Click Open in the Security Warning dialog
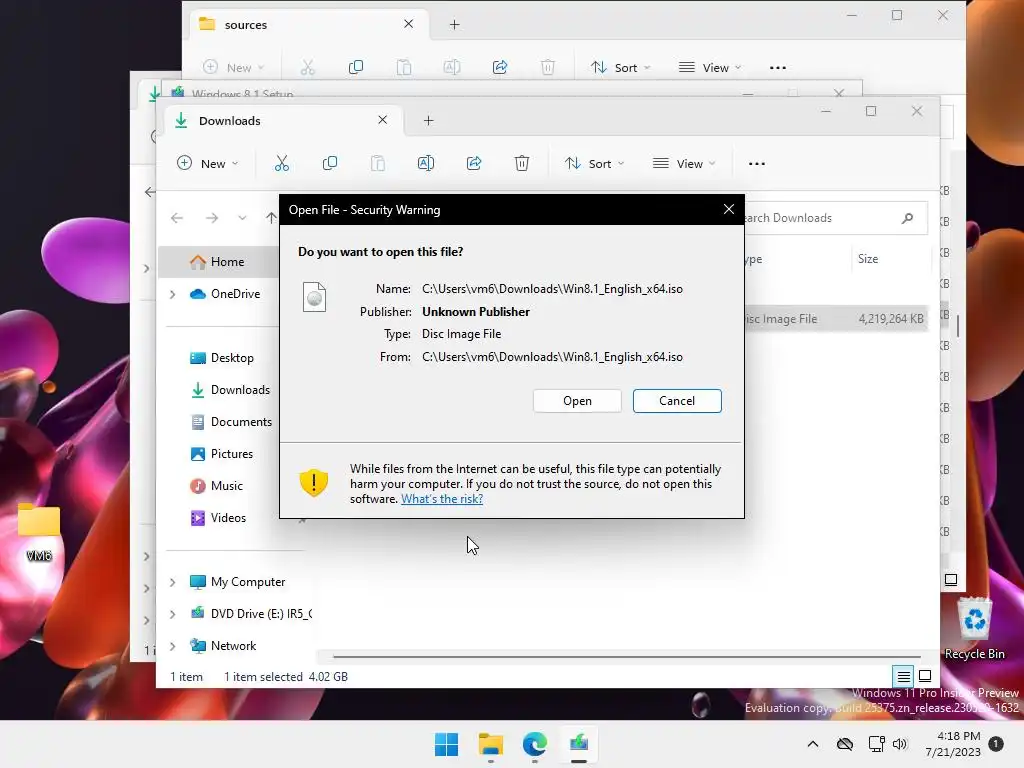Viewport: 1024px width, 768px height. 577,401
